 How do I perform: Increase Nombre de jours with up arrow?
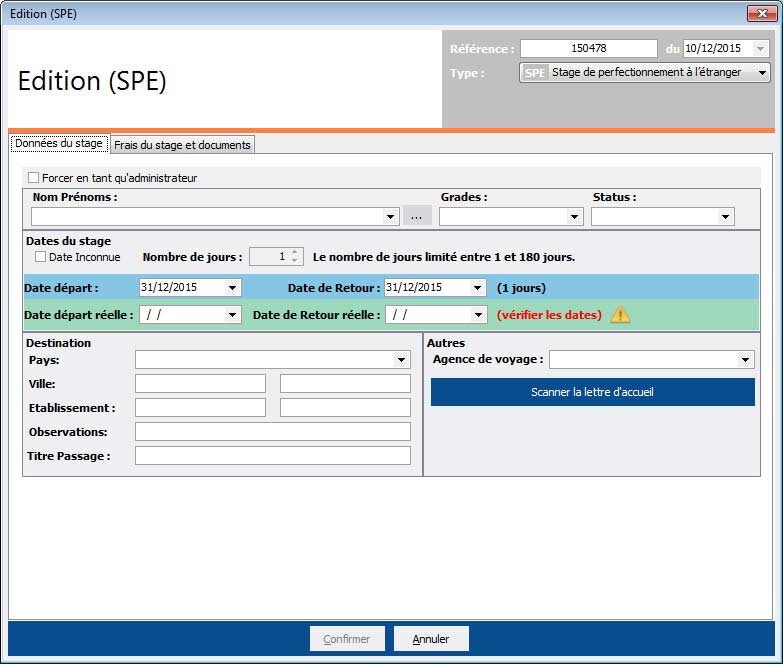(x=295, y=252)
